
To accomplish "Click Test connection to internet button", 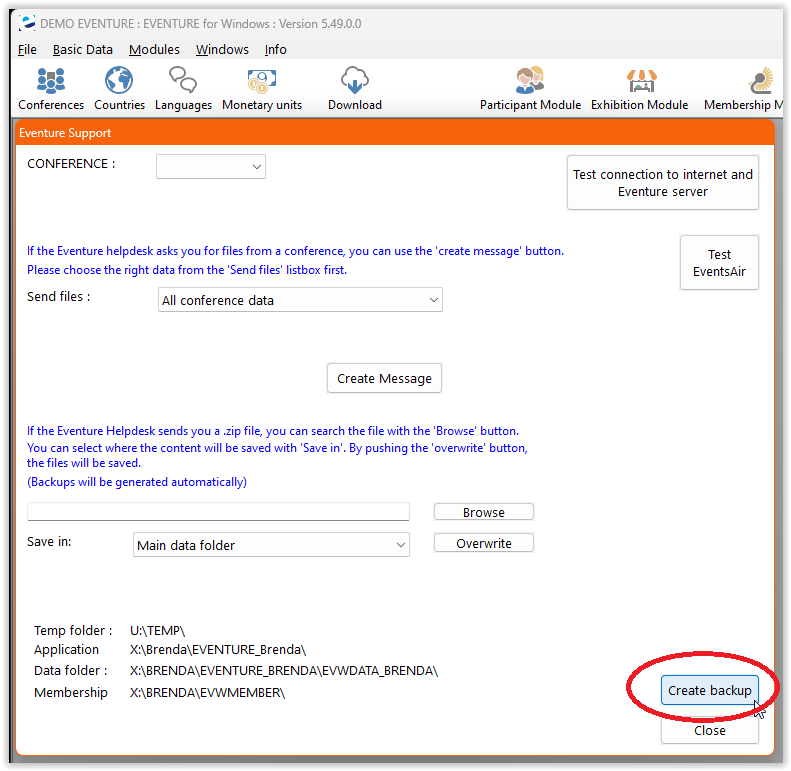I will [662, 182].
